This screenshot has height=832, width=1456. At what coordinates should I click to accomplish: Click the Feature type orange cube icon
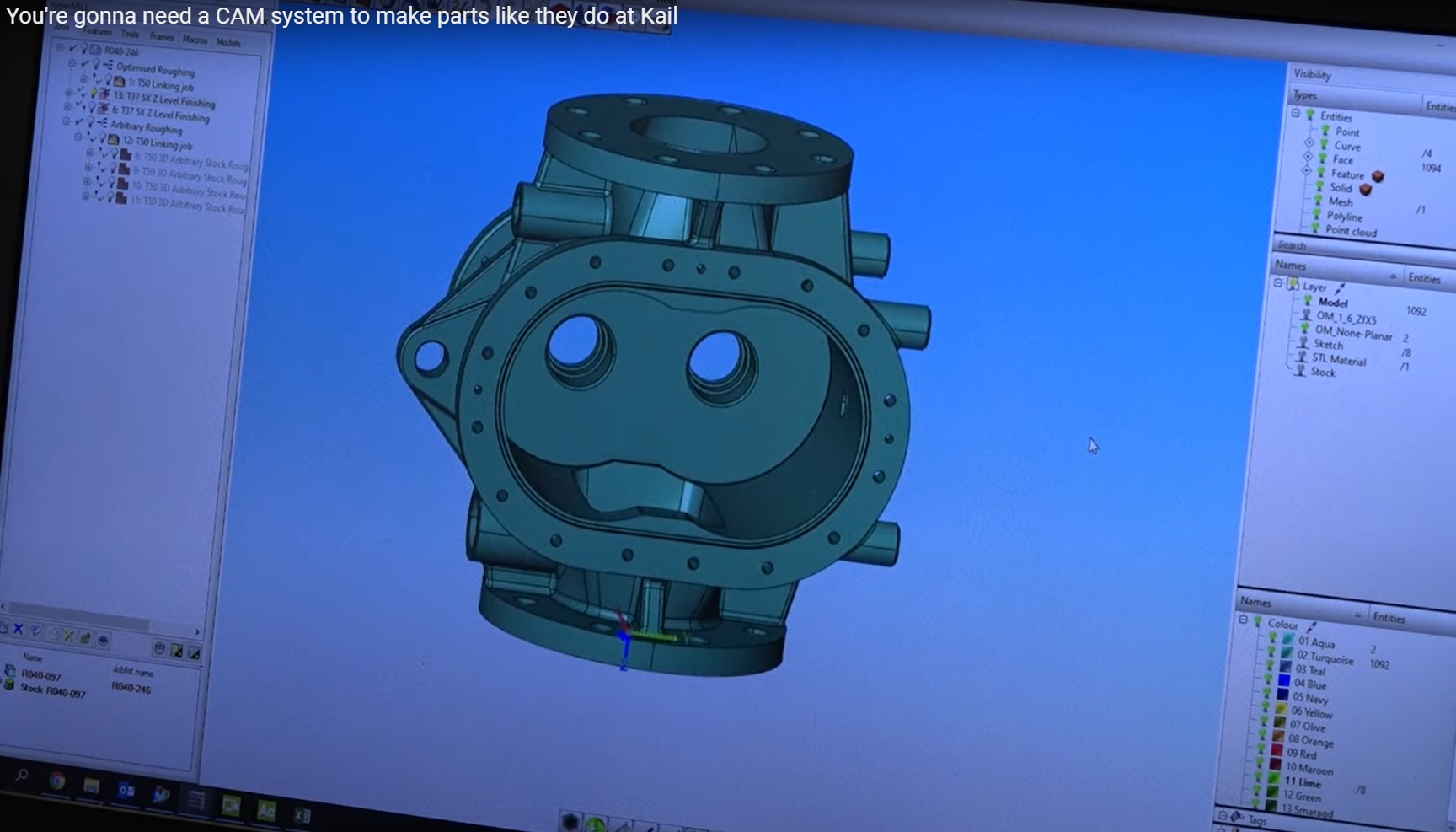coord(1378,176)
